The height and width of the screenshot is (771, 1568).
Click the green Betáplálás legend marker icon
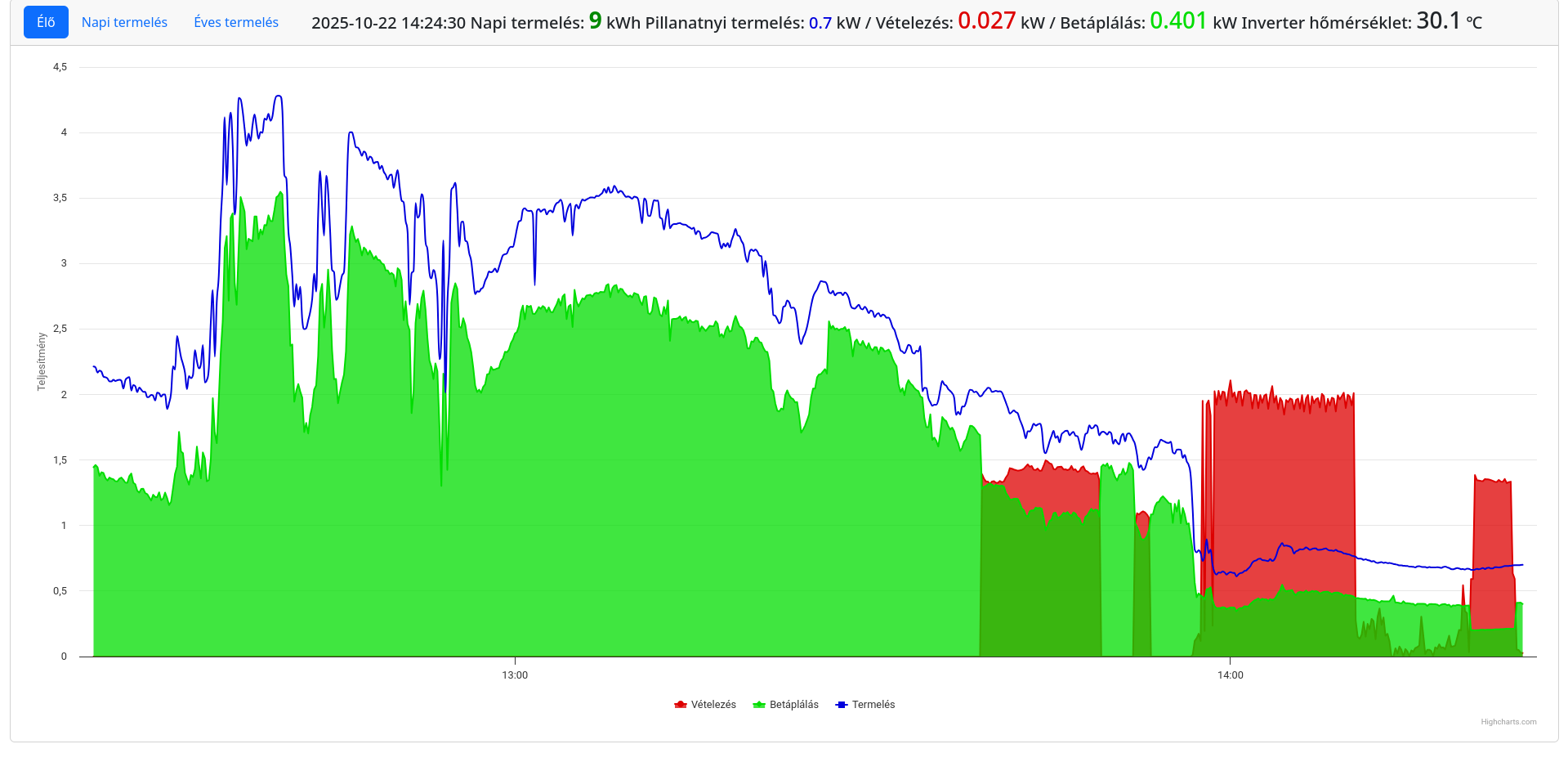(x=759, y=705)
